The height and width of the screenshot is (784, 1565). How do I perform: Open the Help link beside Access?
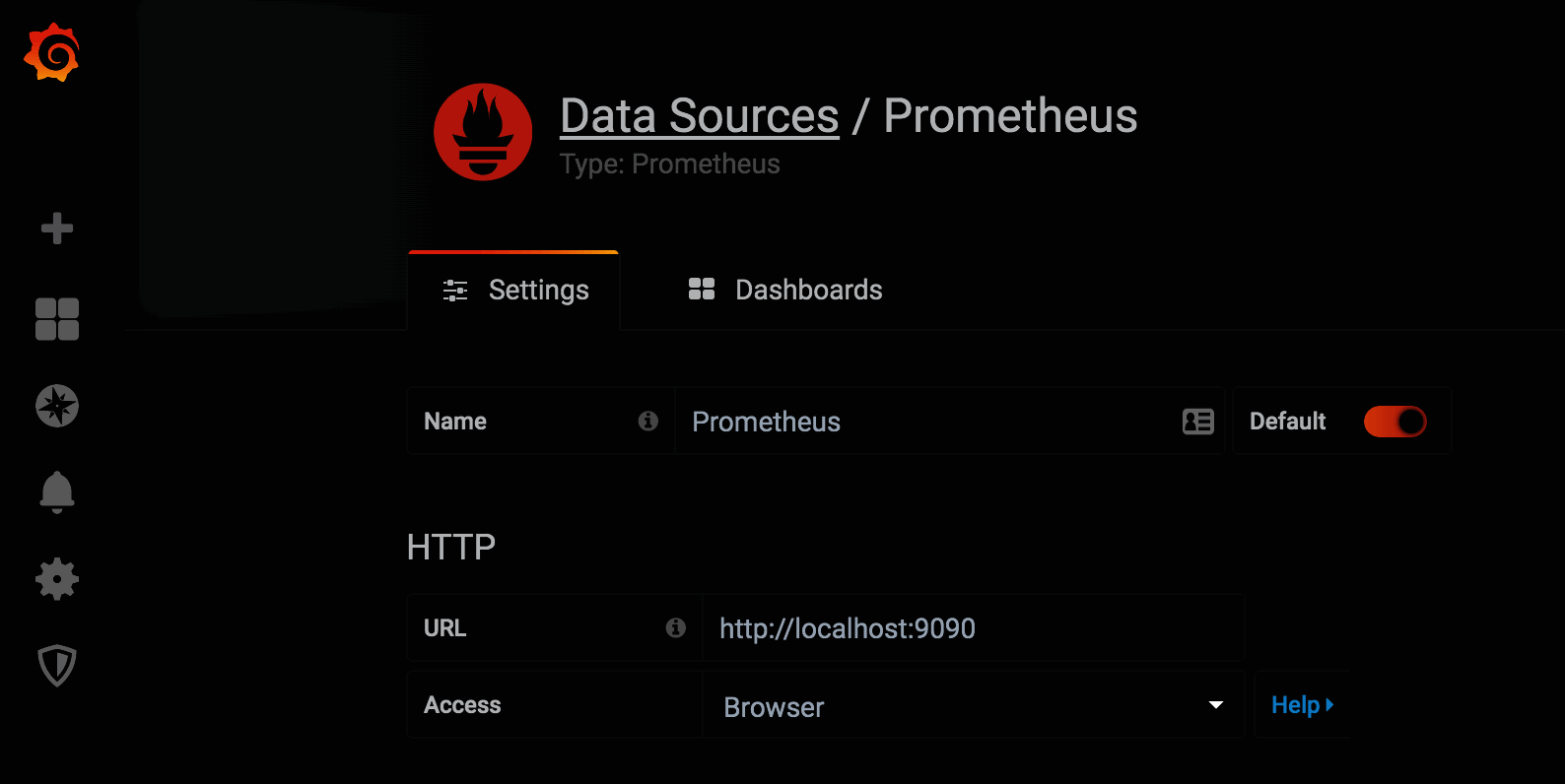(x=1301, y=704)
